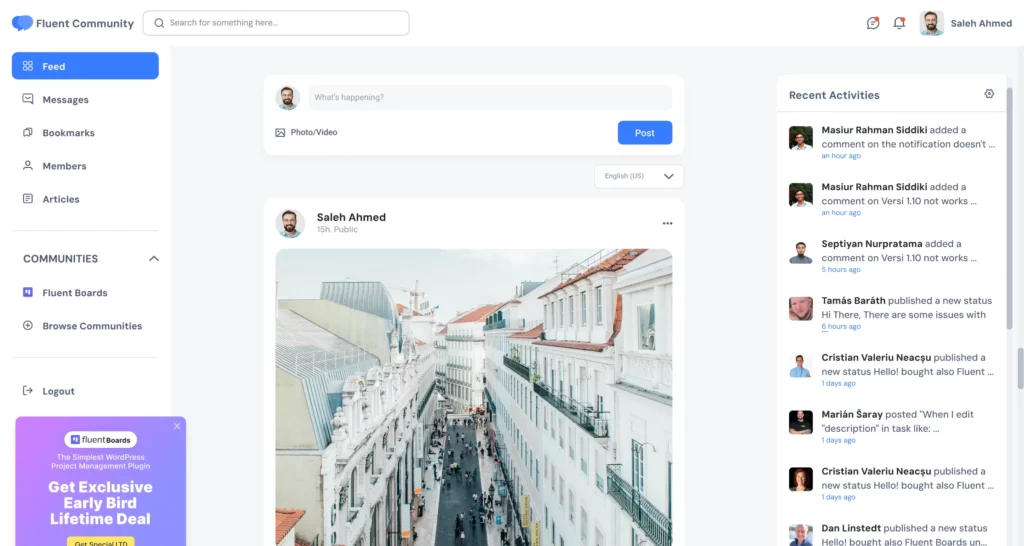Open Marián Šaray's posted activity

891,426
